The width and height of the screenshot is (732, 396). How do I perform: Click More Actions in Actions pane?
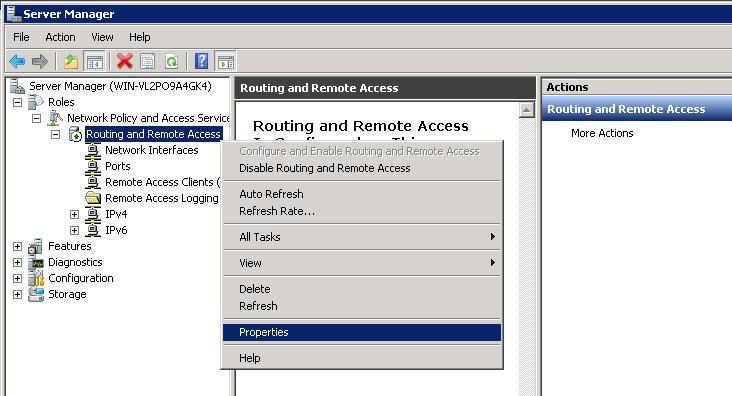click(602, 133)
